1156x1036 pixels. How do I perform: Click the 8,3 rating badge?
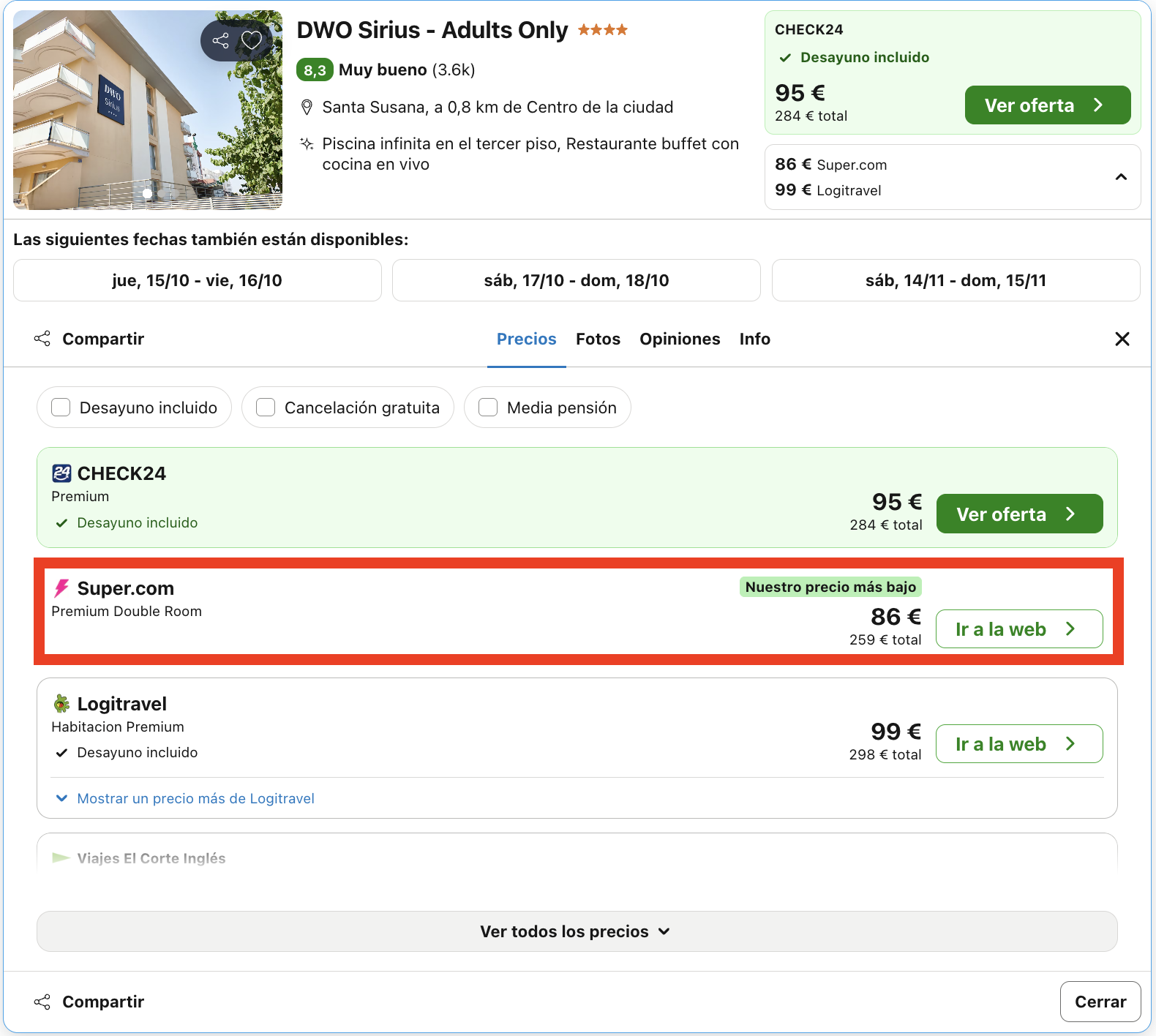pos(315,70)
